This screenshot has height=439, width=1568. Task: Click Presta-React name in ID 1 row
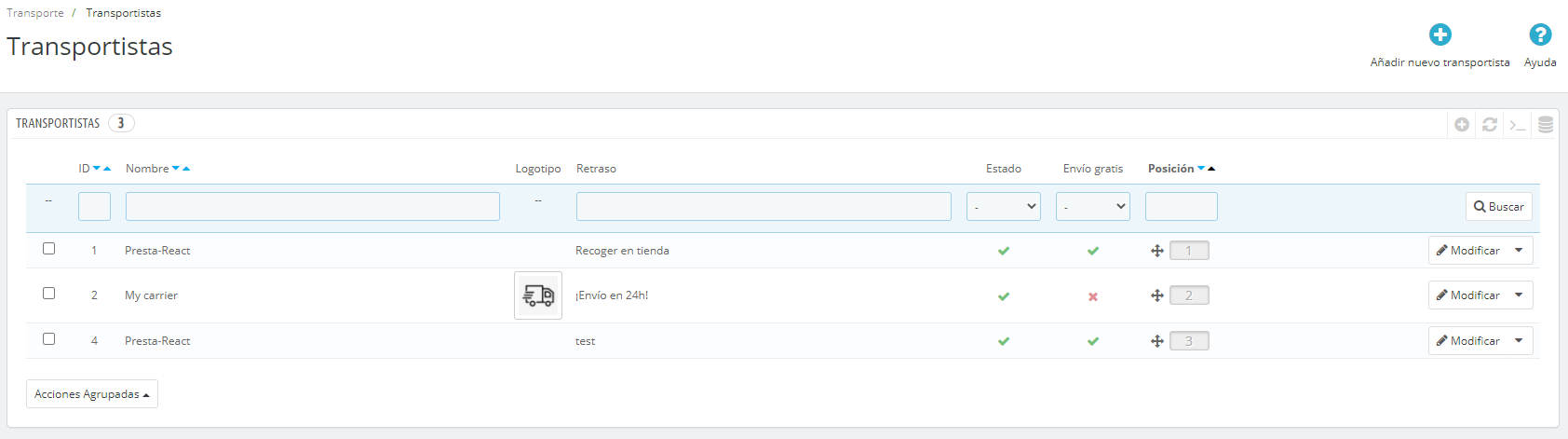tap(157, 251)
